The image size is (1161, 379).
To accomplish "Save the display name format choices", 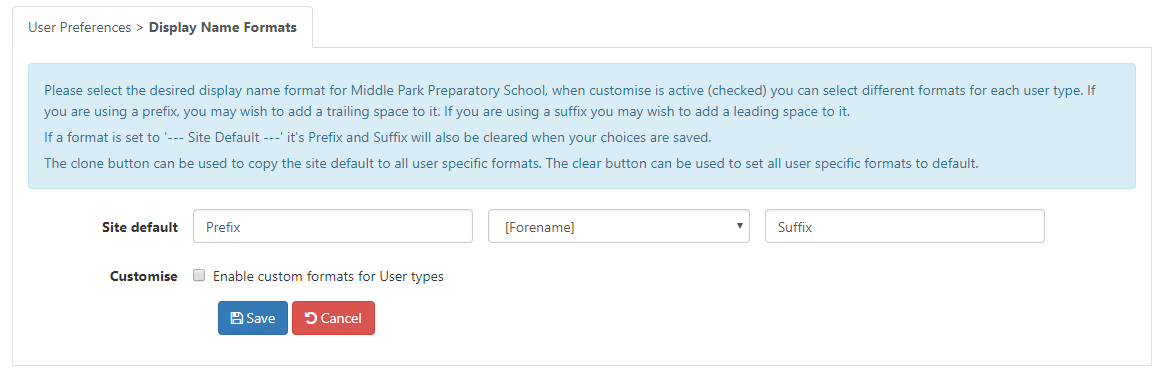I will click(x=252, y=318).
